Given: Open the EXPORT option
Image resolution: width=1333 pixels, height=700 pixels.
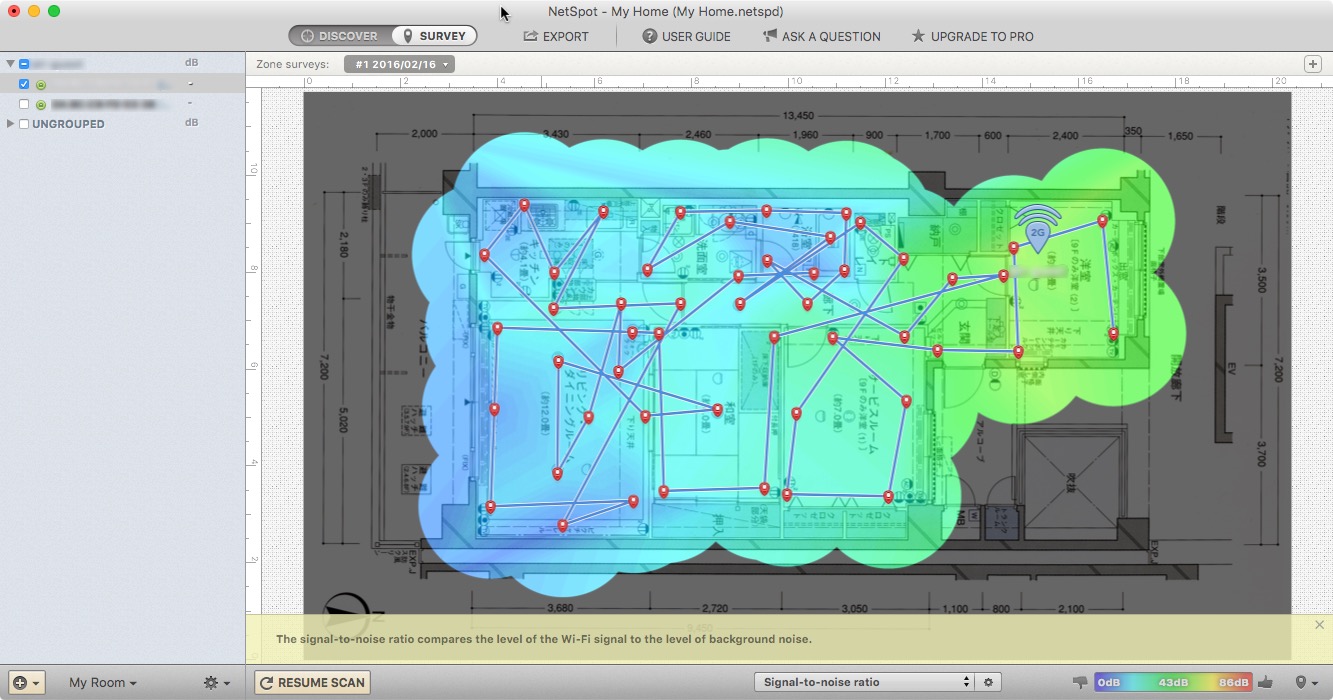Looking at the screenshot, I should point(556,36).
